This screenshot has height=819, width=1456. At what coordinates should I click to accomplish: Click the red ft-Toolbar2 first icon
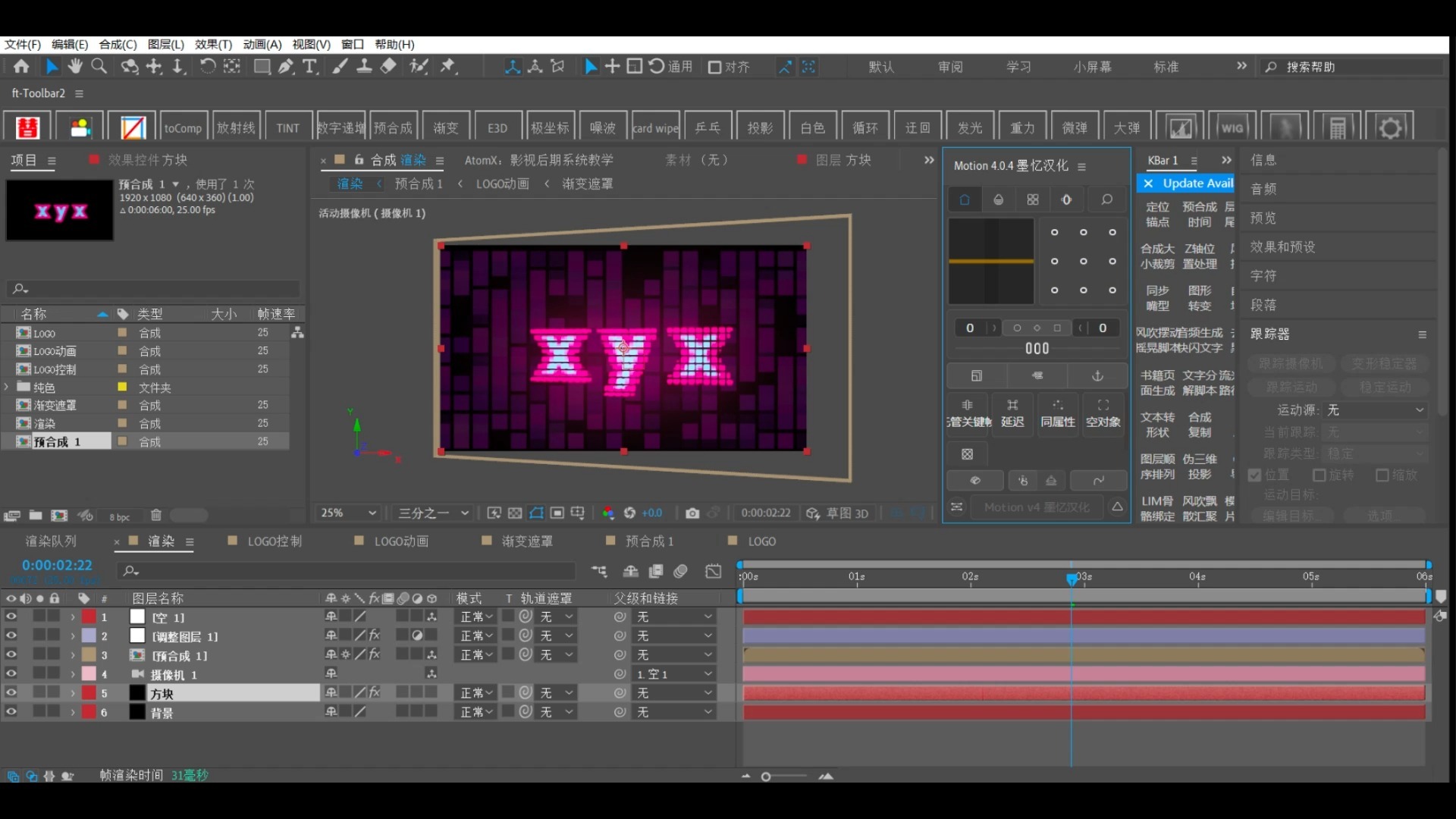[x=27, y=127]
